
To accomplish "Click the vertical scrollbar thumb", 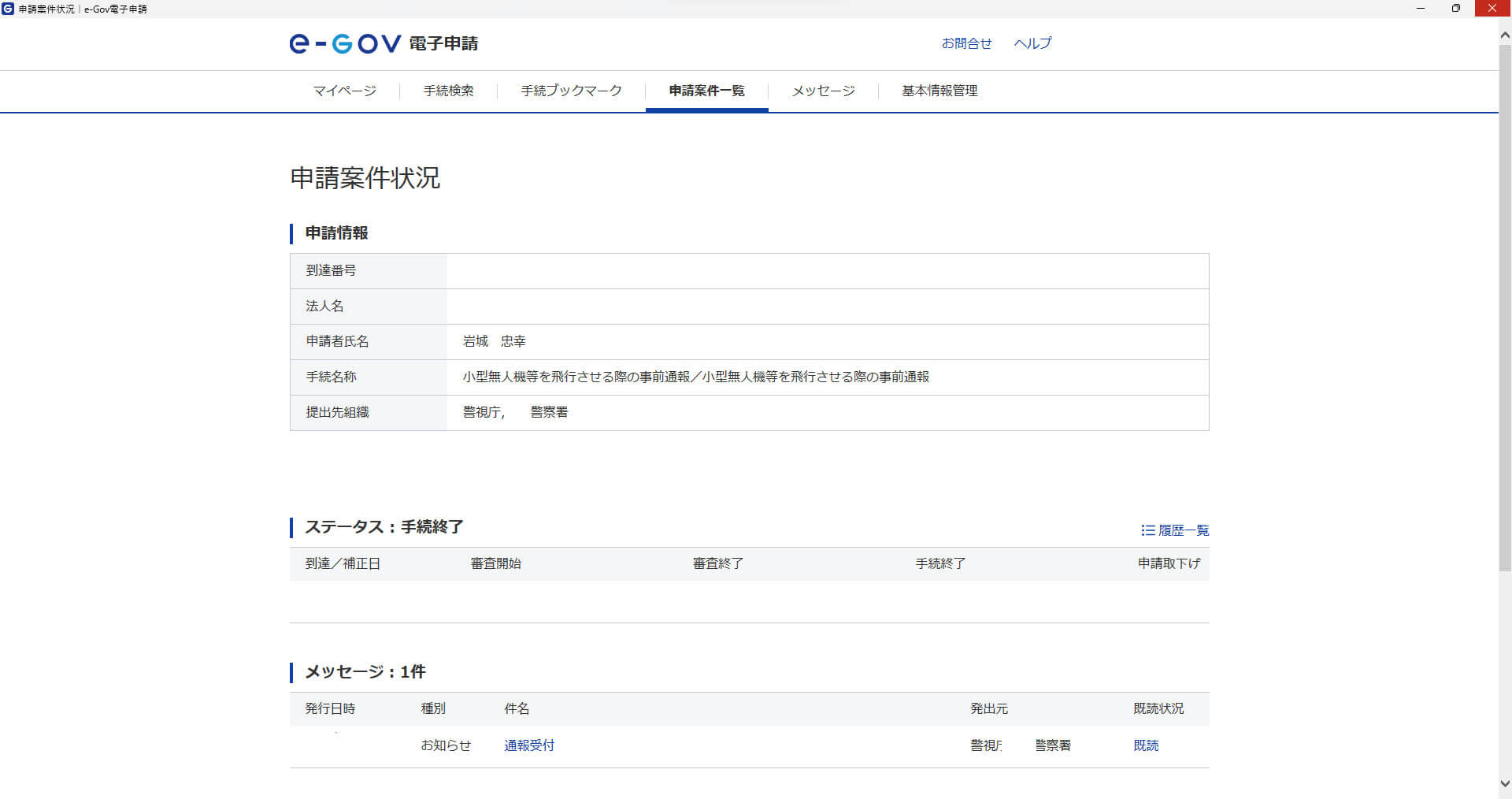I will pos(1505,307).
